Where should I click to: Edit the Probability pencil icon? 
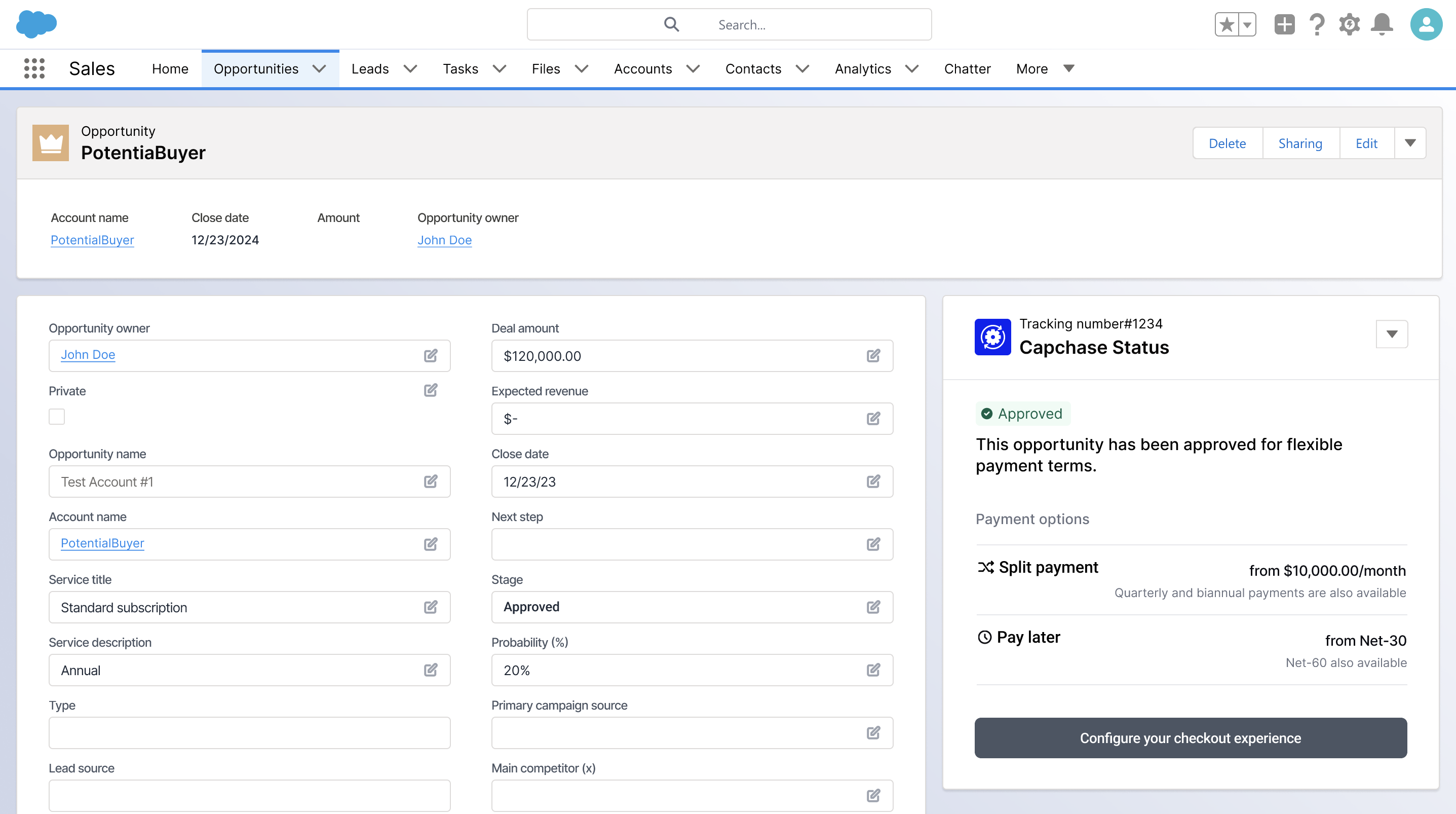[873, 670]
